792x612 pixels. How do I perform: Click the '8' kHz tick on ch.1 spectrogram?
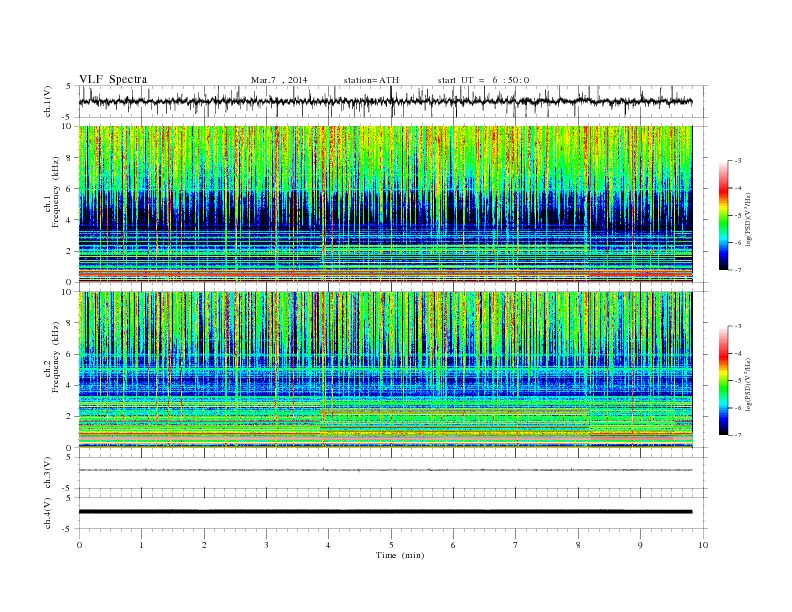pyautogui.click(x=69, y=158)
